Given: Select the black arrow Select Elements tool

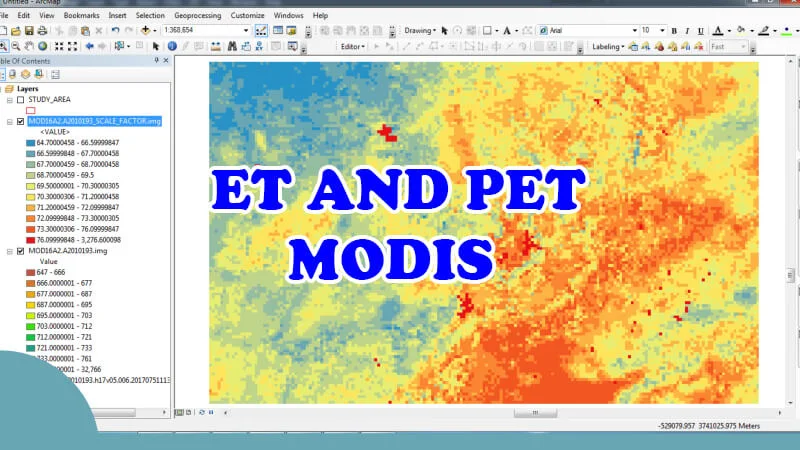Looking at the screenshot, I should coord(156,46).
